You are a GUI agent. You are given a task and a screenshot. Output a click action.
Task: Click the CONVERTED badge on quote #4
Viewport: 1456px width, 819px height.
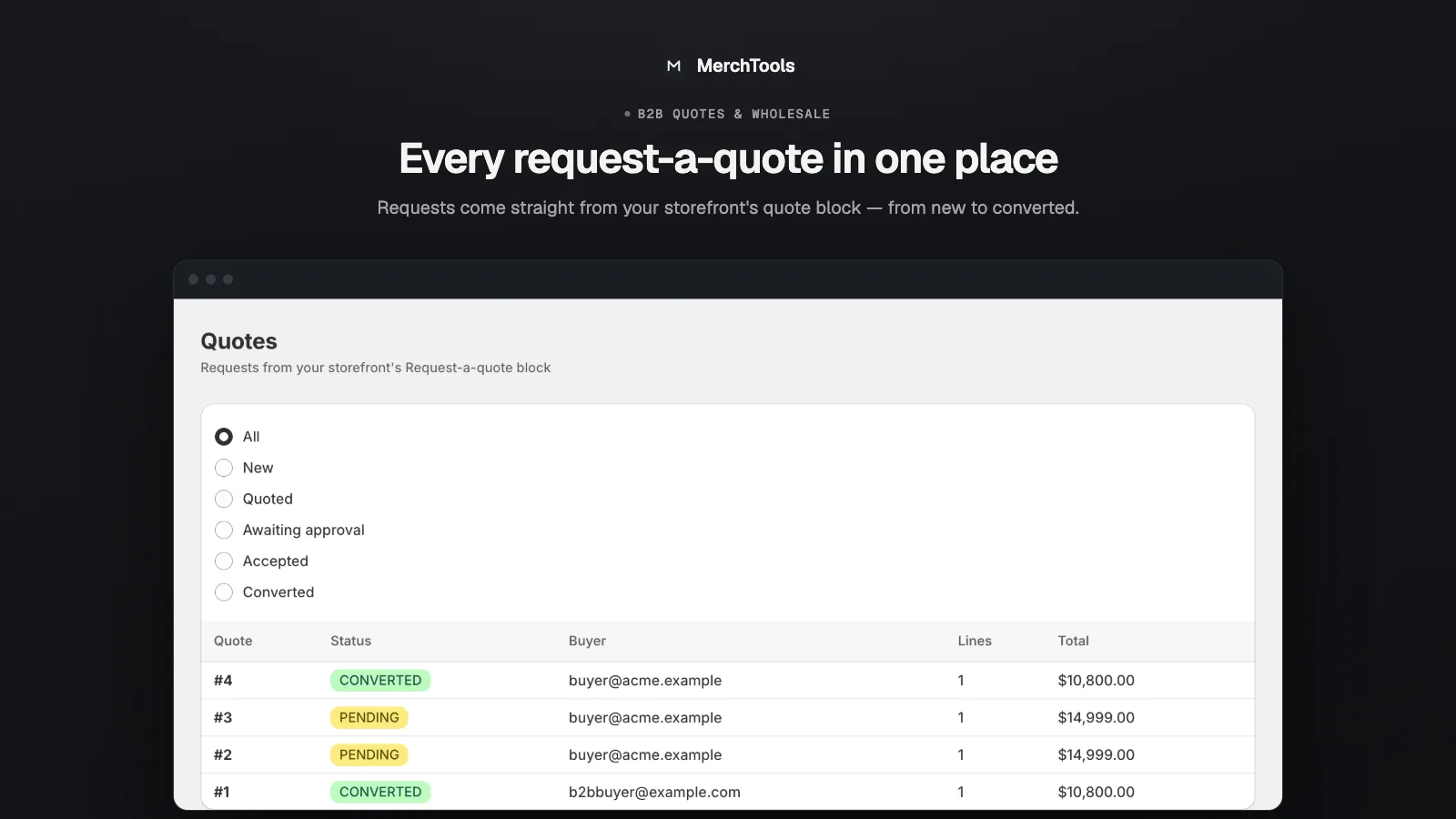(x=380, y=680)
